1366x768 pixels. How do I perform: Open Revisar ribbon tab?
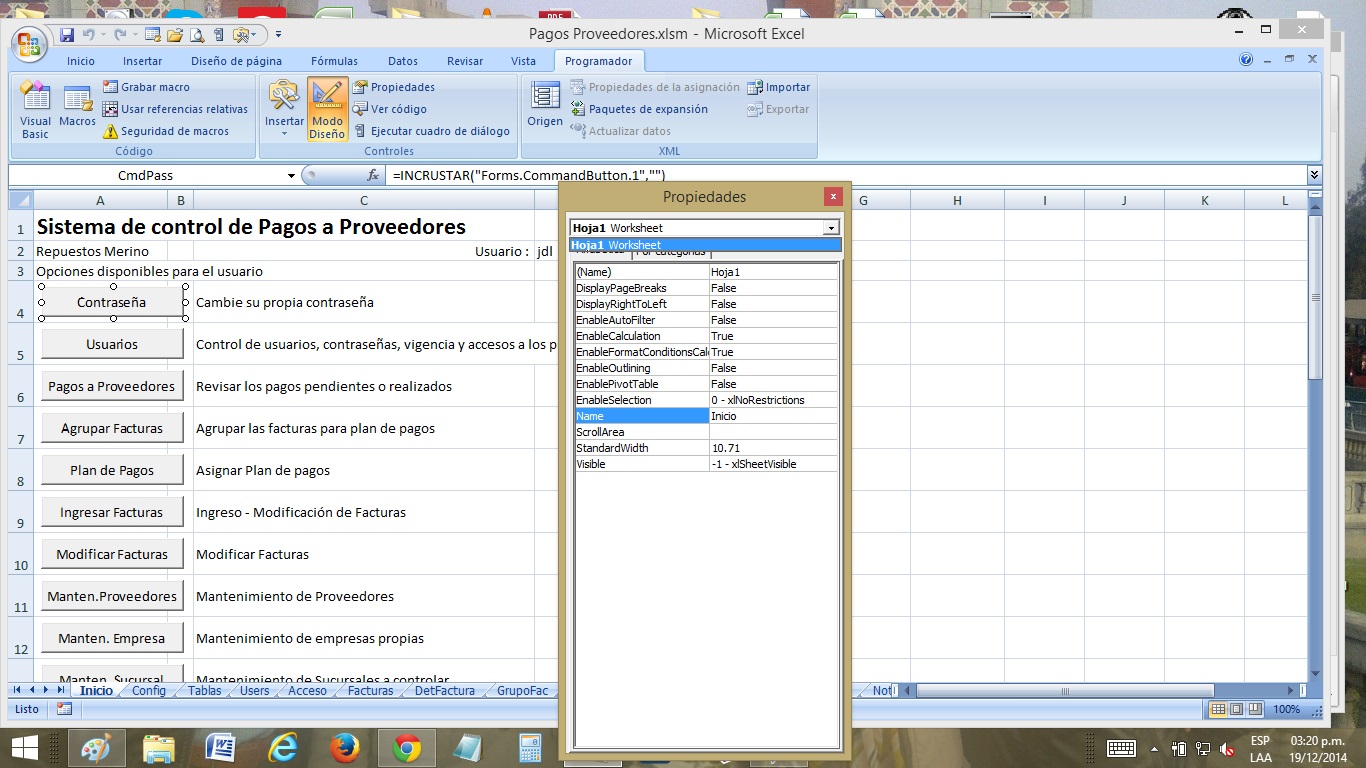[465, 61]
